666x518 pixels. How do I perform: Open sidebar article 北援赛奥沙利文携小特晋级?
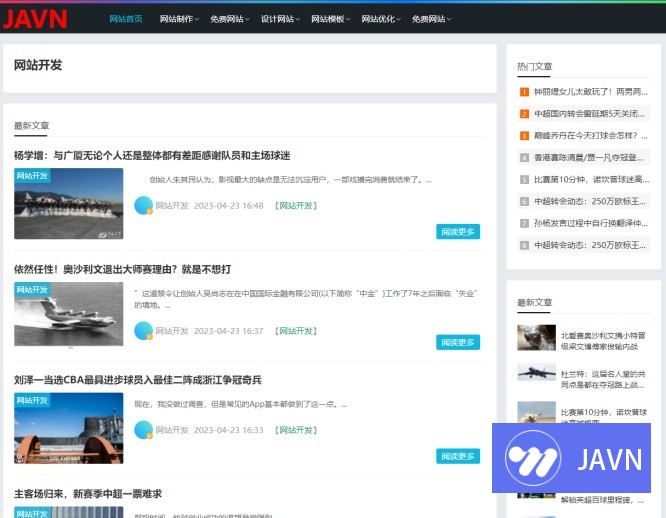(603, 341)
